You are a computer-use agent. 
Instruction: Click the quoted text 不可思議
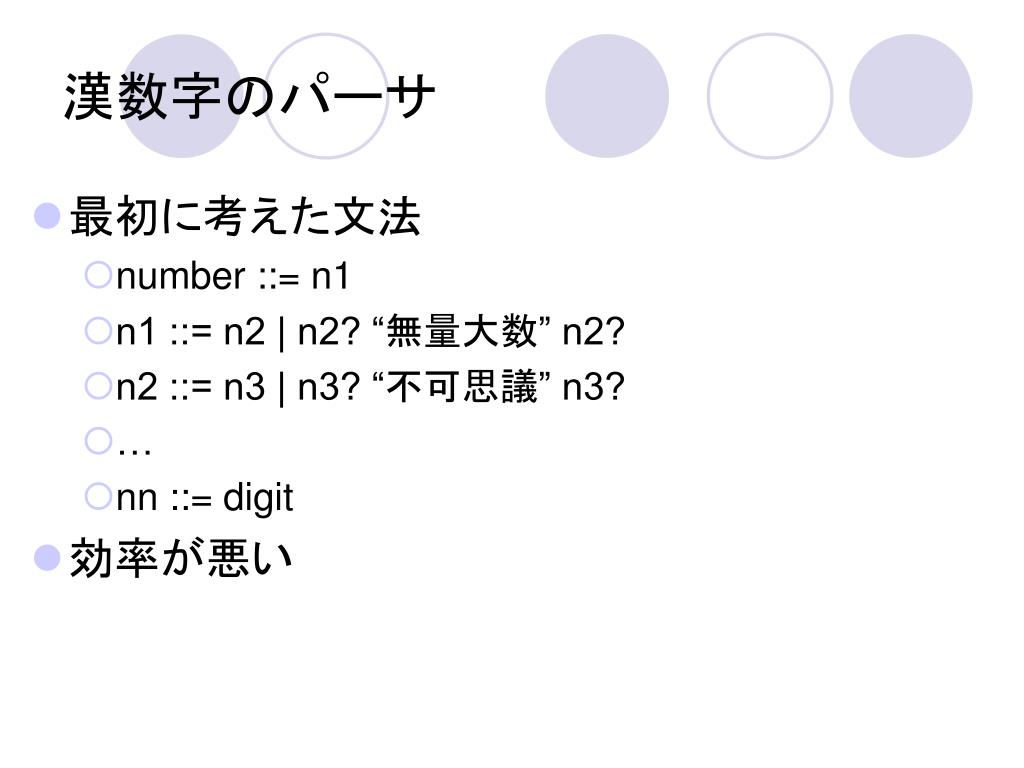click(462, 386)
